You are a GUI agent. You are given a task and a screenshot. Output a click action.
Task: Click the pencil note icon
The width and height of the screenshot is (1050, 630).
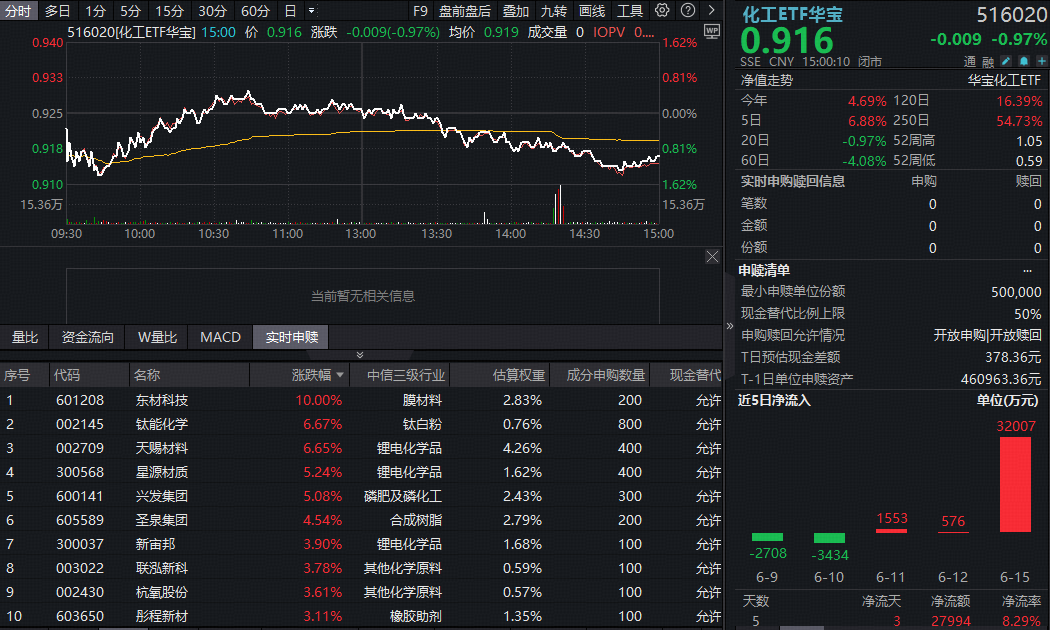click(x=1006, y=61)
